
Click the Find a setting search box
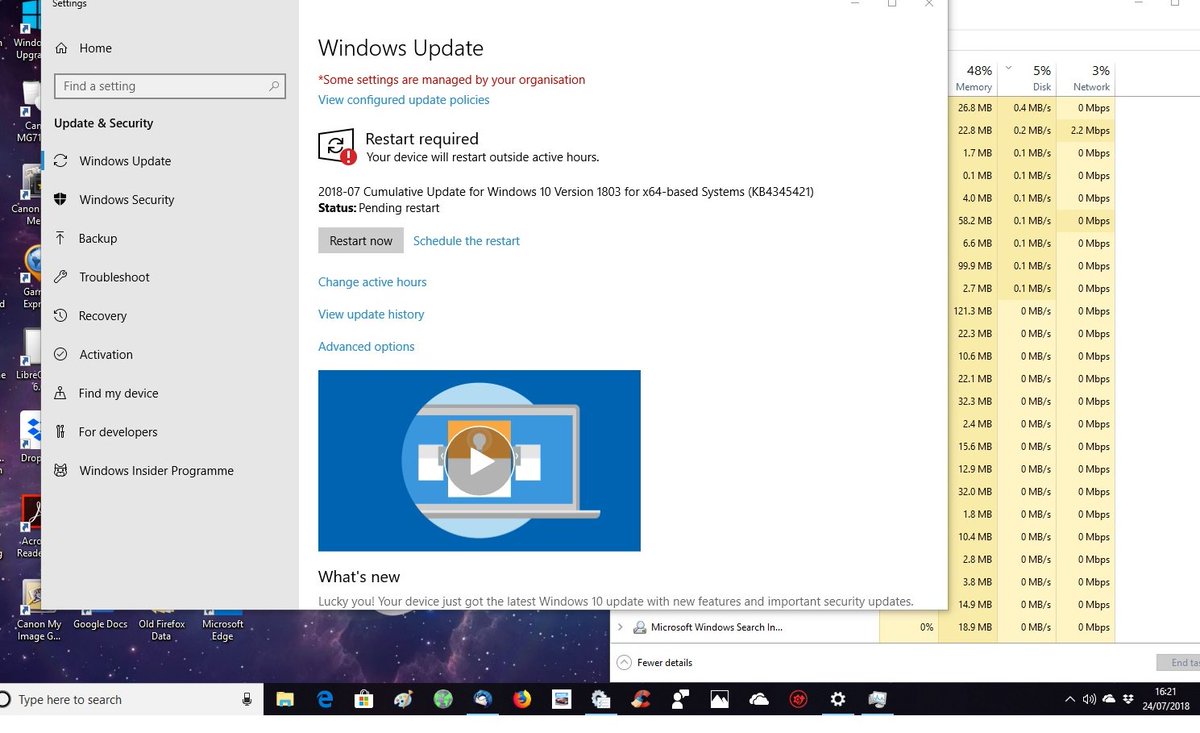click(170, 87)
